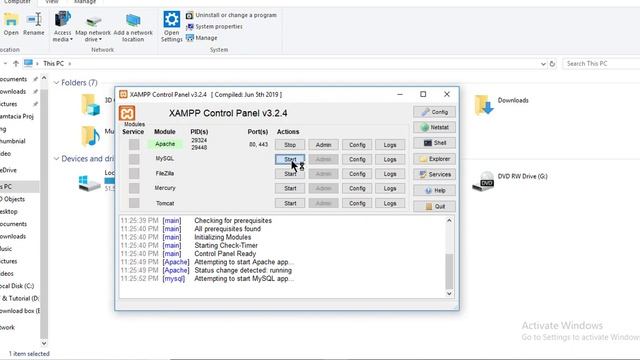Toggle Apache service install checkbox
The width and height of the screenshot is (640, 360).
point(134,144)
